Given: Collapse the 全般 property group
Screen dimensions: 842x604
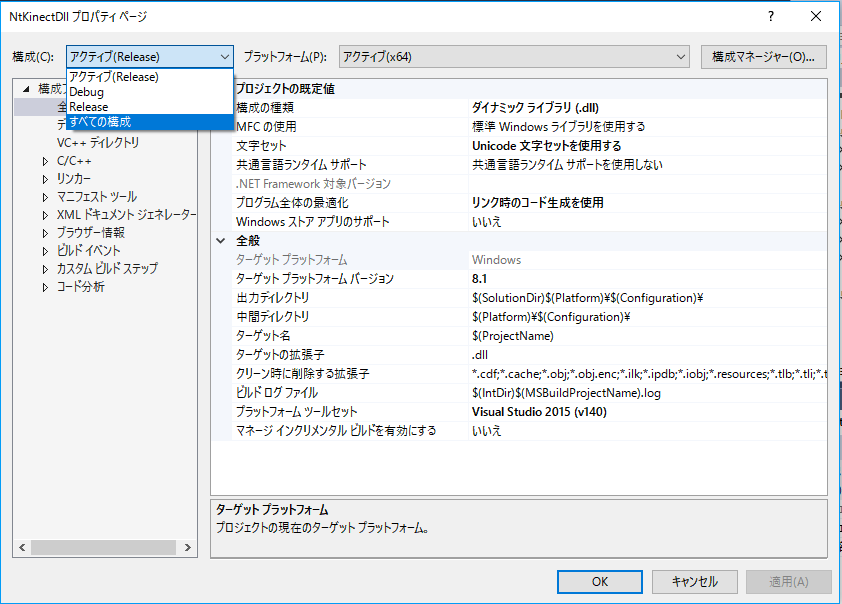Looking at the screenshot, I should click(220, 241).
